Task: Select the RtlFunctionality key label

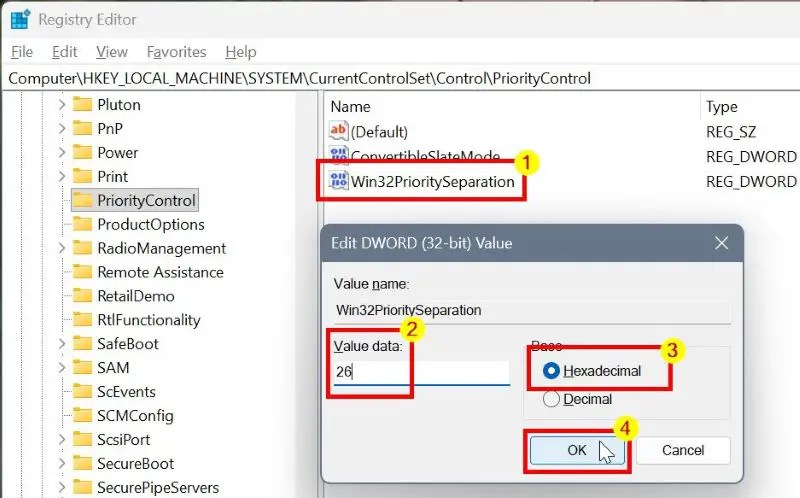Action: coord(149,320)
